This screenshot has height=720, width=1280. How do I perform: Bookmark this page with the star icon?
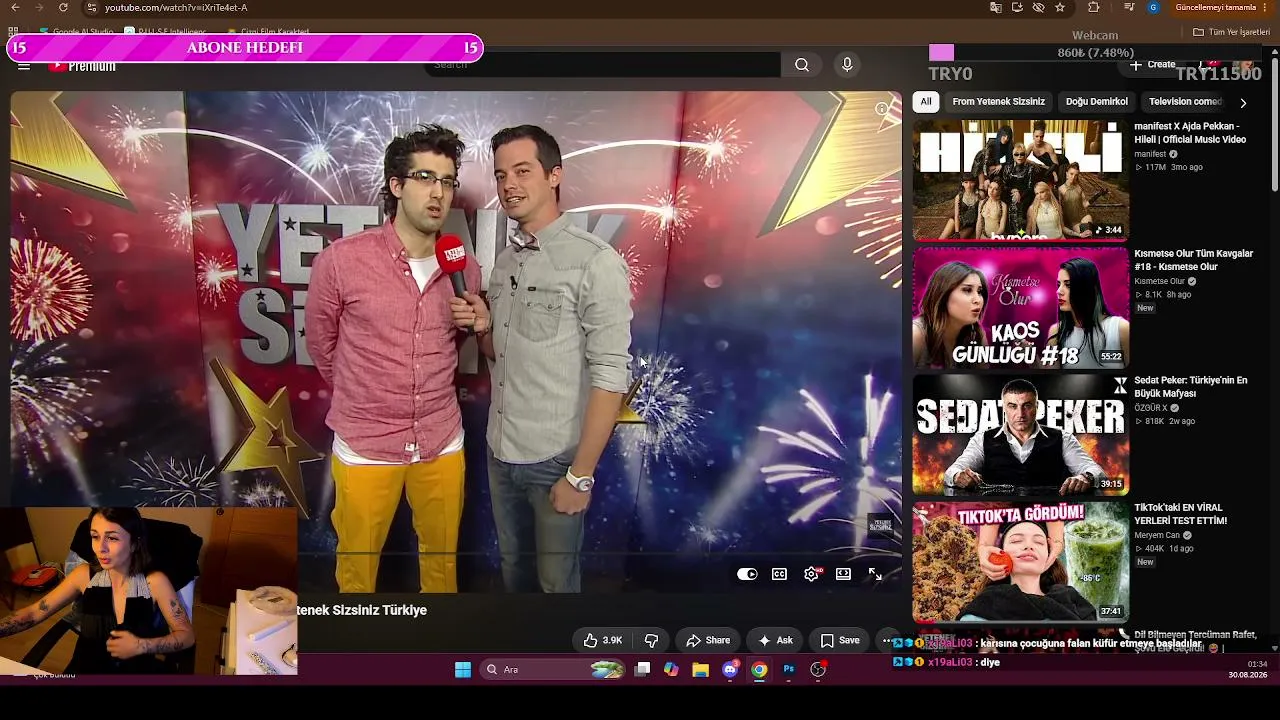tap(1060, 7)
